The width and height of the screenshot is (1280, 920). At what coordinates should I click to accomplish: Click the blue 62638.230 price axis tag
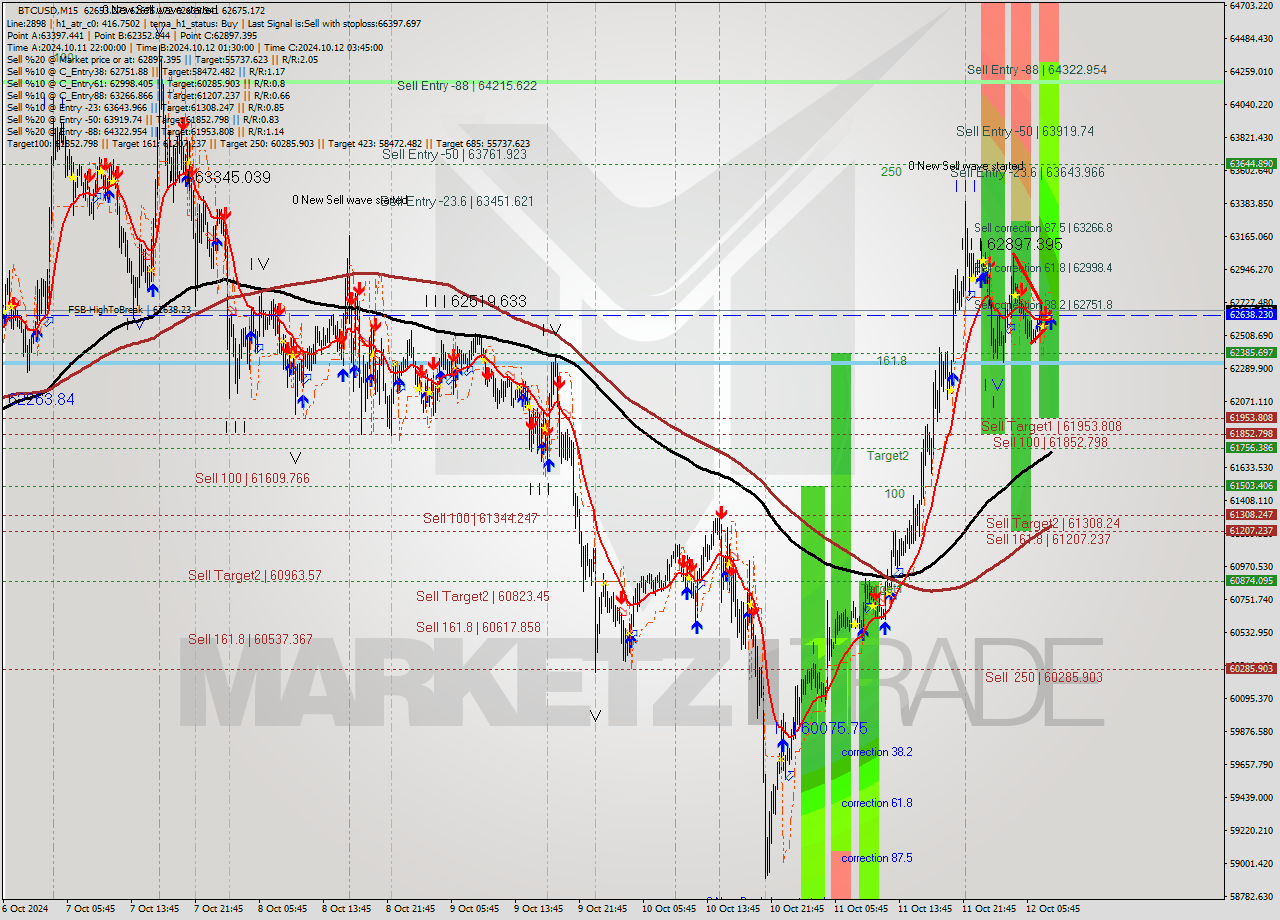1251,314
